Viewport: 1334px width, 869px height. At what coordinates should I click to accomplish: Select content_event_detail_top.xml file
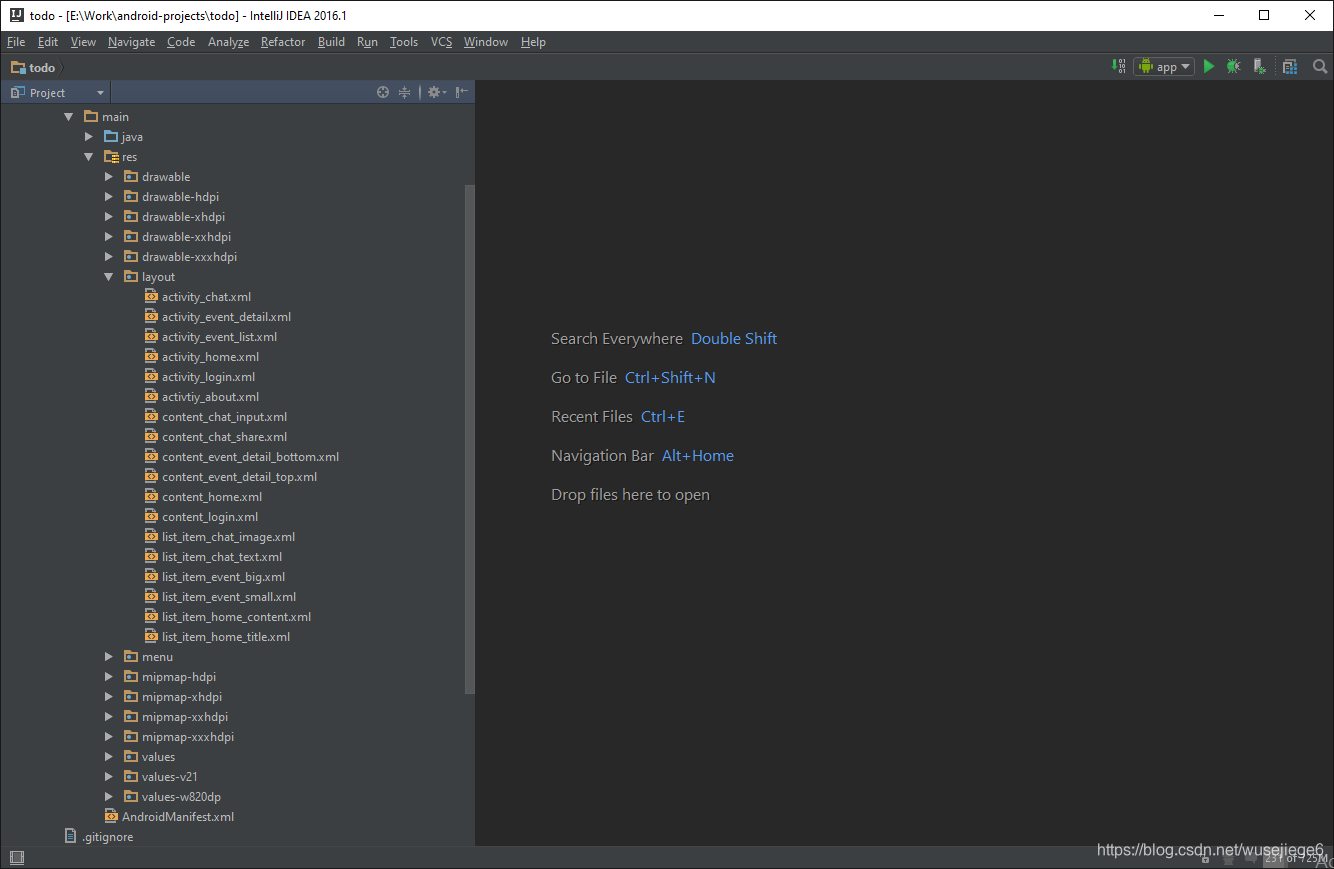pyautogui.click(x=239, y=477)
